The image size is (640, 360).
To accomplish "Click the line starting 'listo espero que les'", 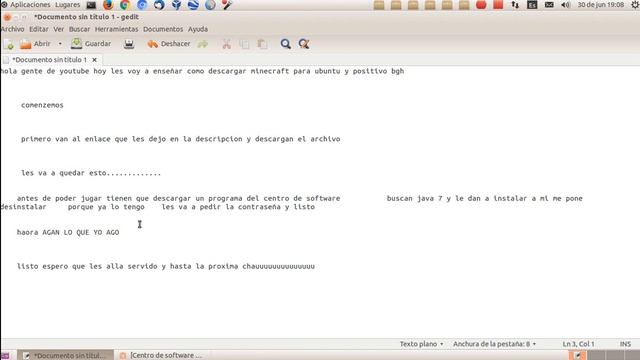I will (x=166, y=267).
